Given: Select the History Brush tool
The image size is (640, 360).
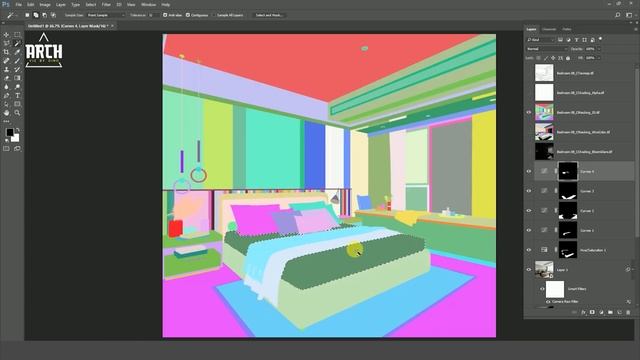Looking at the screenshot, I should 17,69.
